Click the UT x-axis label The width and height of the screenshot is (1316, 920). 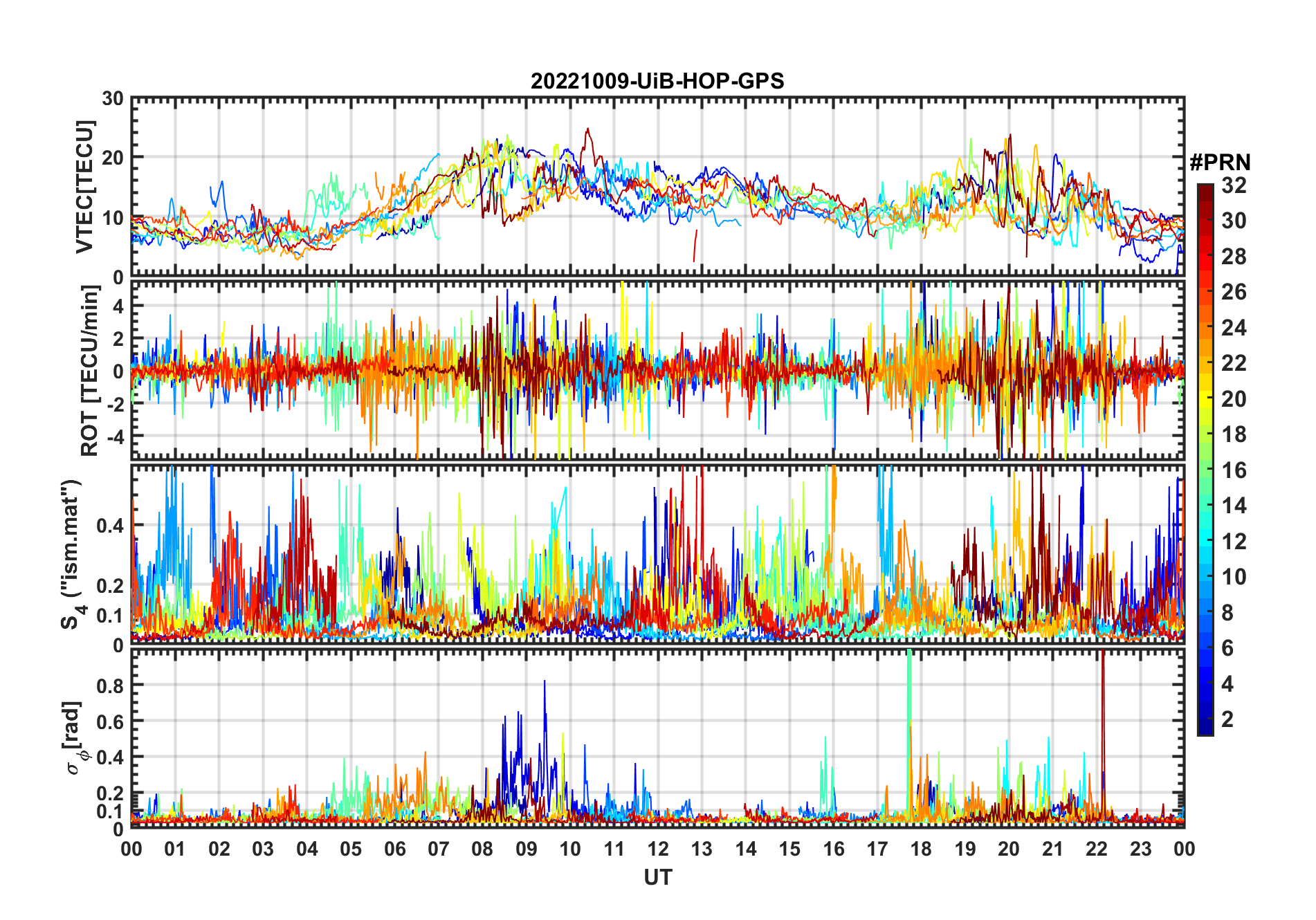click(x=658, y=877)
